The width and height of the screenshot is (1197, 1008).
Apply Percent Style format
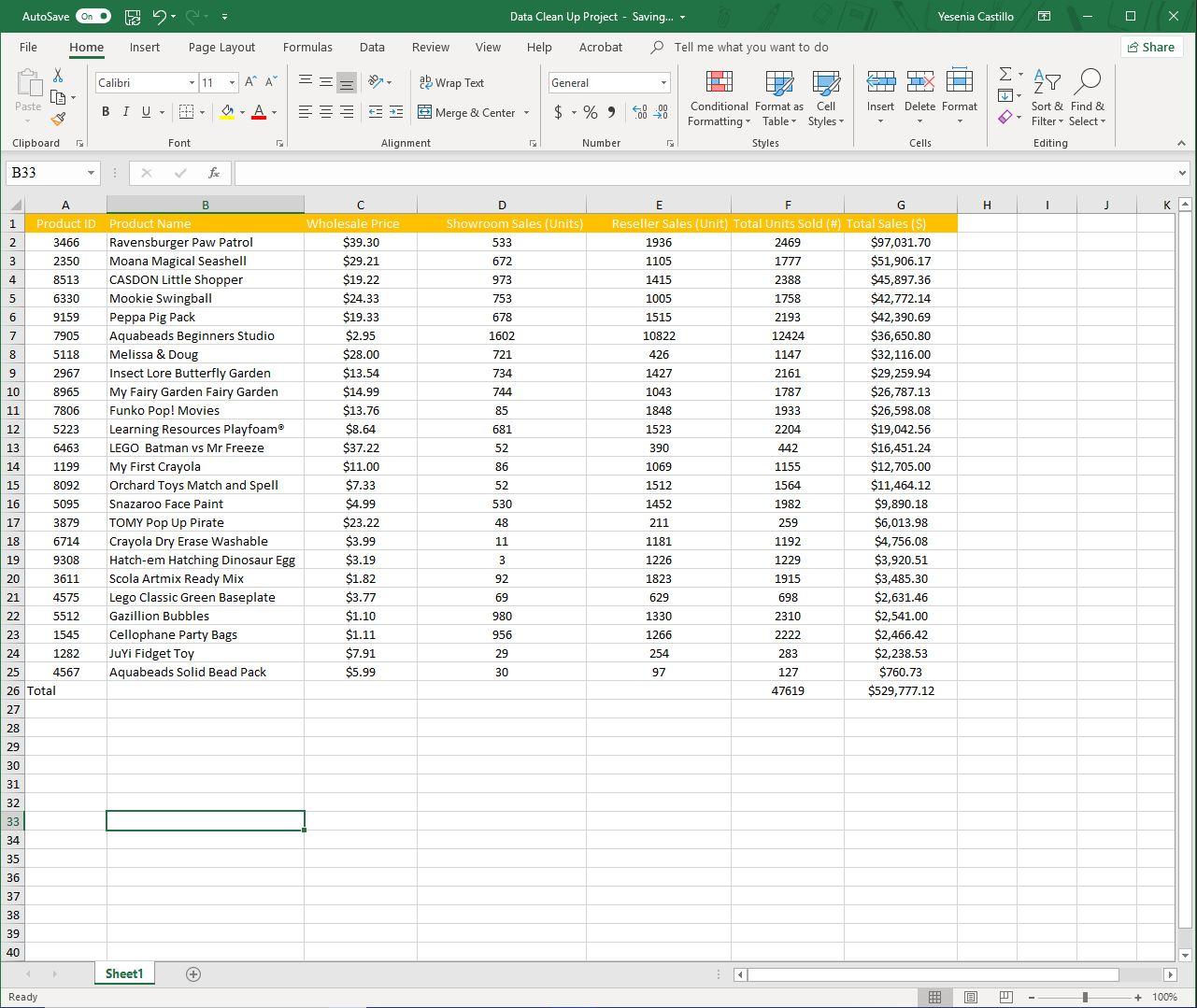point(591,112)
